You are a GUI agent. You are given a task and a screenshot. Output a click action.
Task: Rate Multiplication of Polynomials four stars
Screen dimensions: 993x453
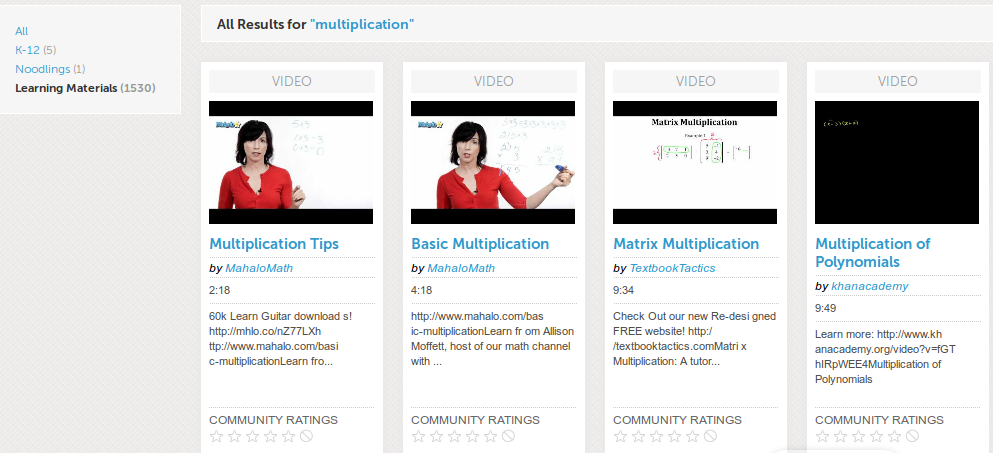point(876,436)
